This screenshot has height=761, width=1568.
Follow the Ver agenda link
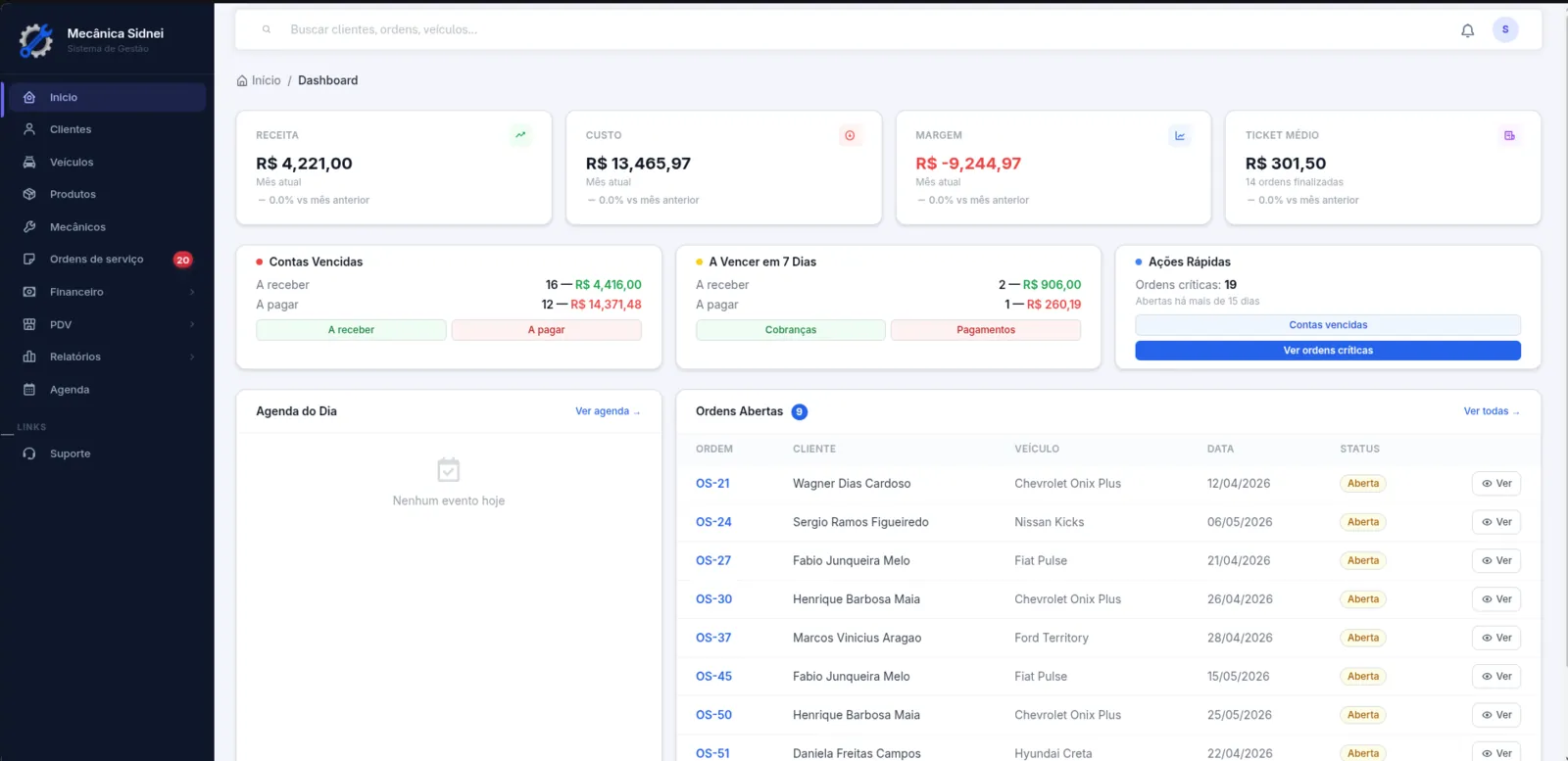[608, 411]
